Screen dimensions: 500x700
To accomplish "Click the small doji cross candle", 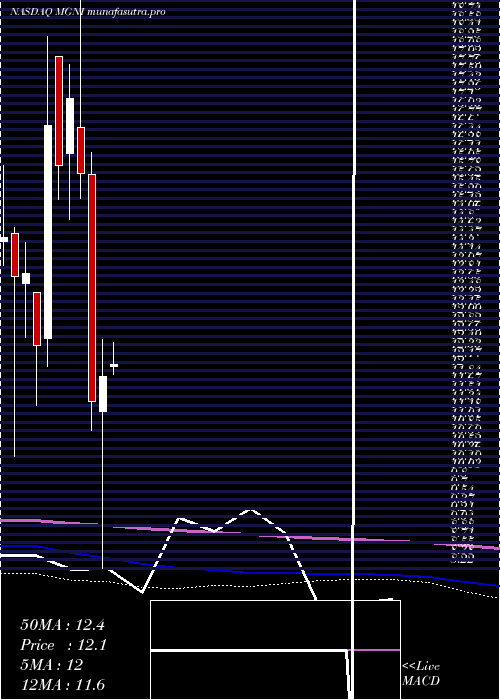I will [114, 365].
